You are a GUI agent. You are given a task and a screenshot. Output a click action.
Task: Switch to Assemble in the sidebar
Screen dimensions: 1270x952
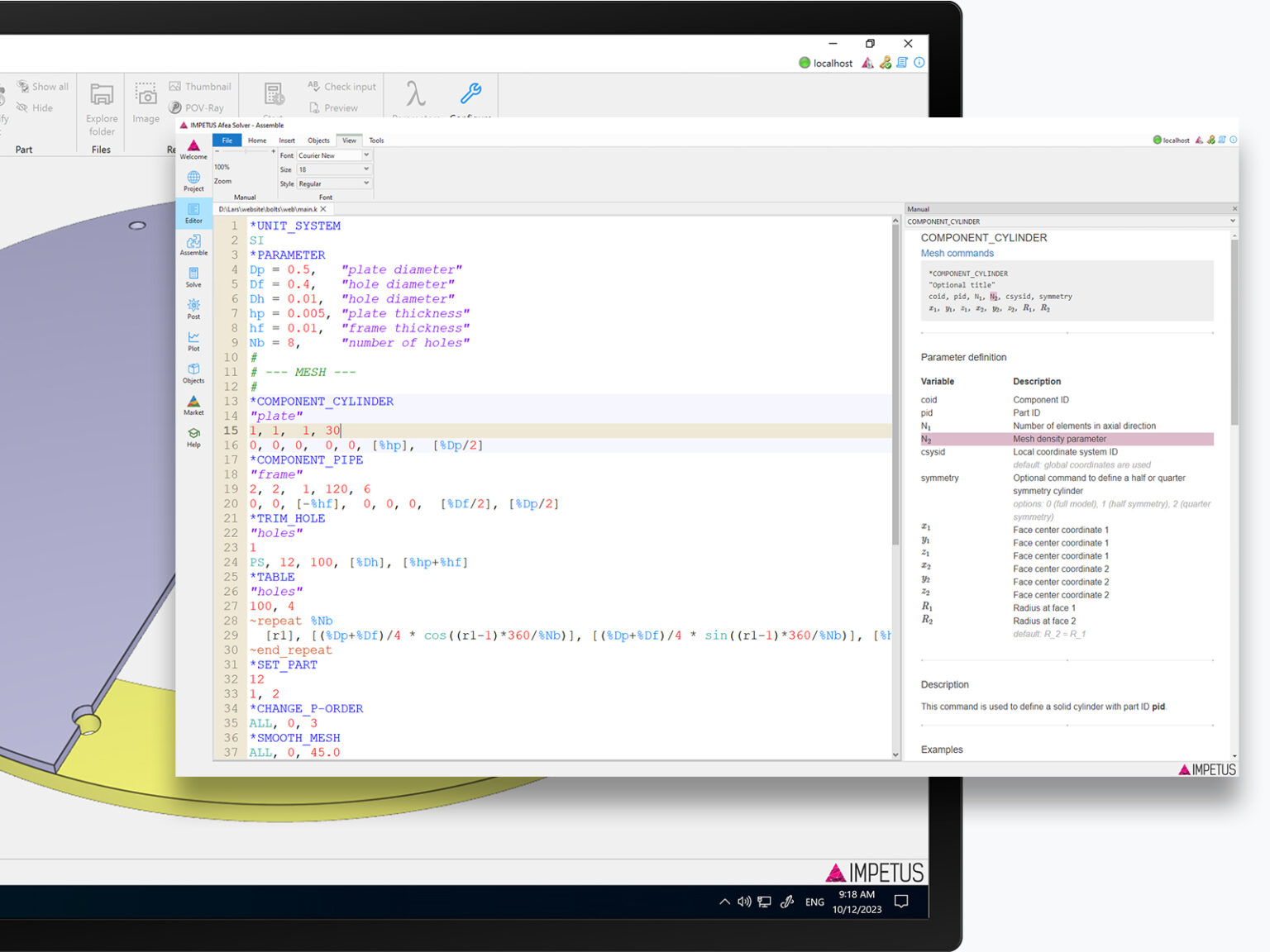pyautogui.click(x=193, y=244)
